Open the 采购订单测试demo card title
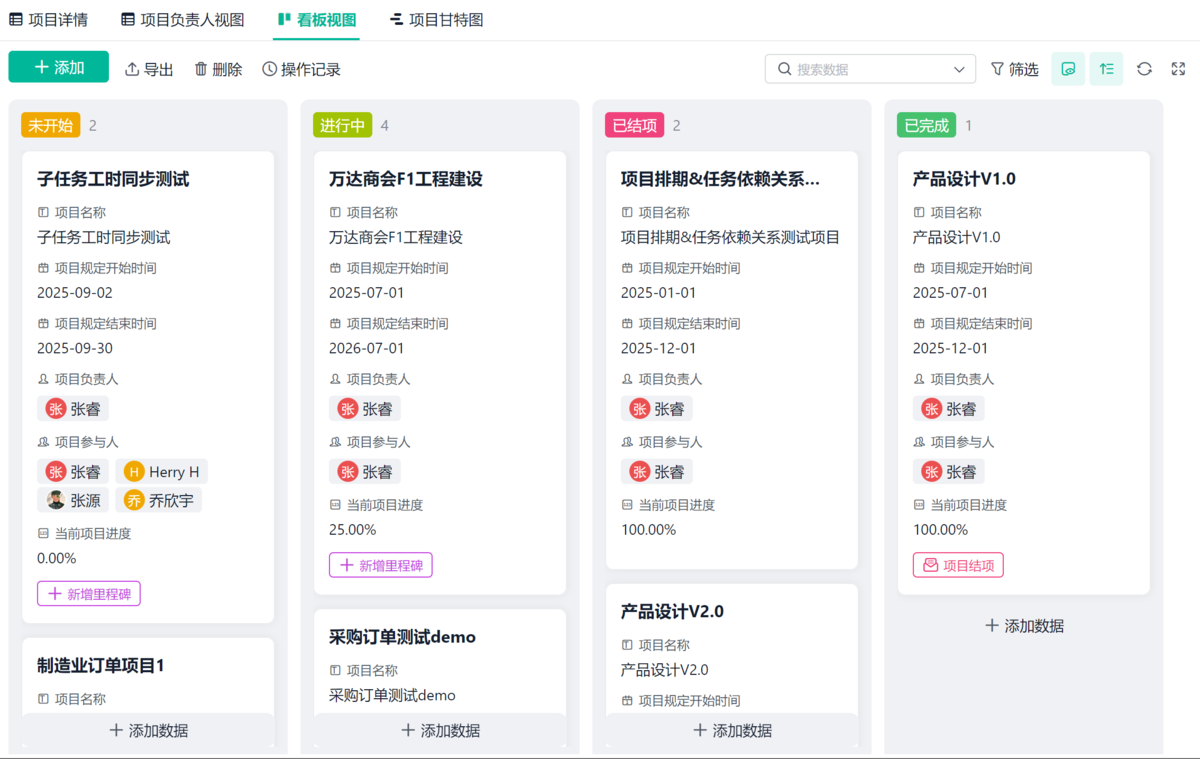The height and width of the screenshot is (759, 1200). tap(402, 637)
